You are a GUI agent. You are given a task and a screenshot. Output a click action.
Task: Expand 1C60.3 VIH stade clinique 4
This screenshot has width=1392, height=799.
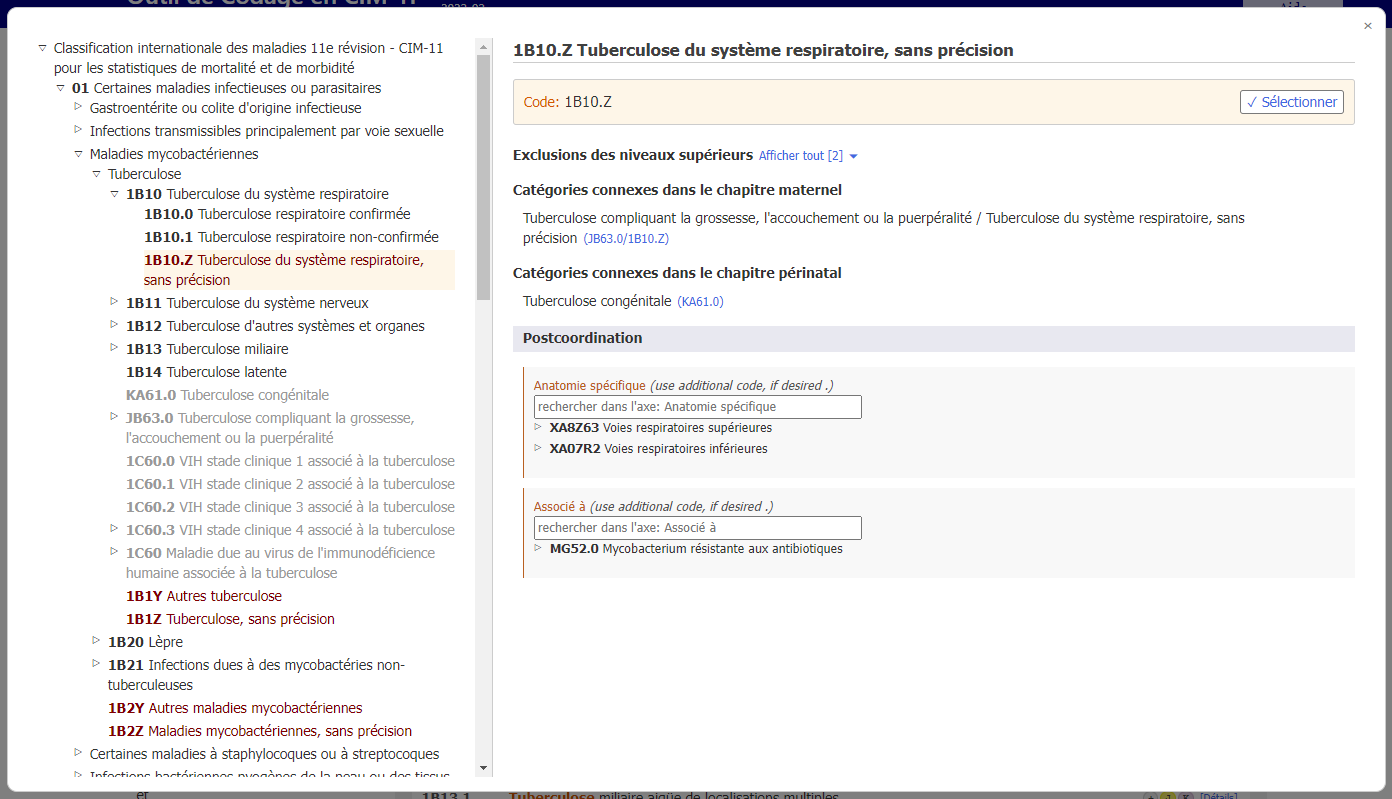pyautogui.click(x=114, y=527)
